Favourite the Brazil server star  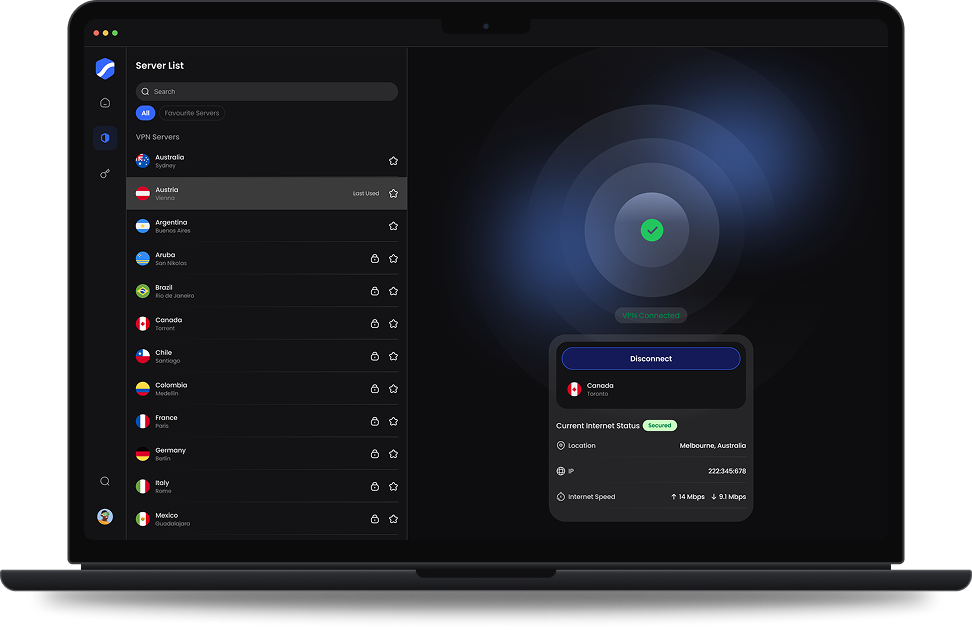(x=393, y=291)
